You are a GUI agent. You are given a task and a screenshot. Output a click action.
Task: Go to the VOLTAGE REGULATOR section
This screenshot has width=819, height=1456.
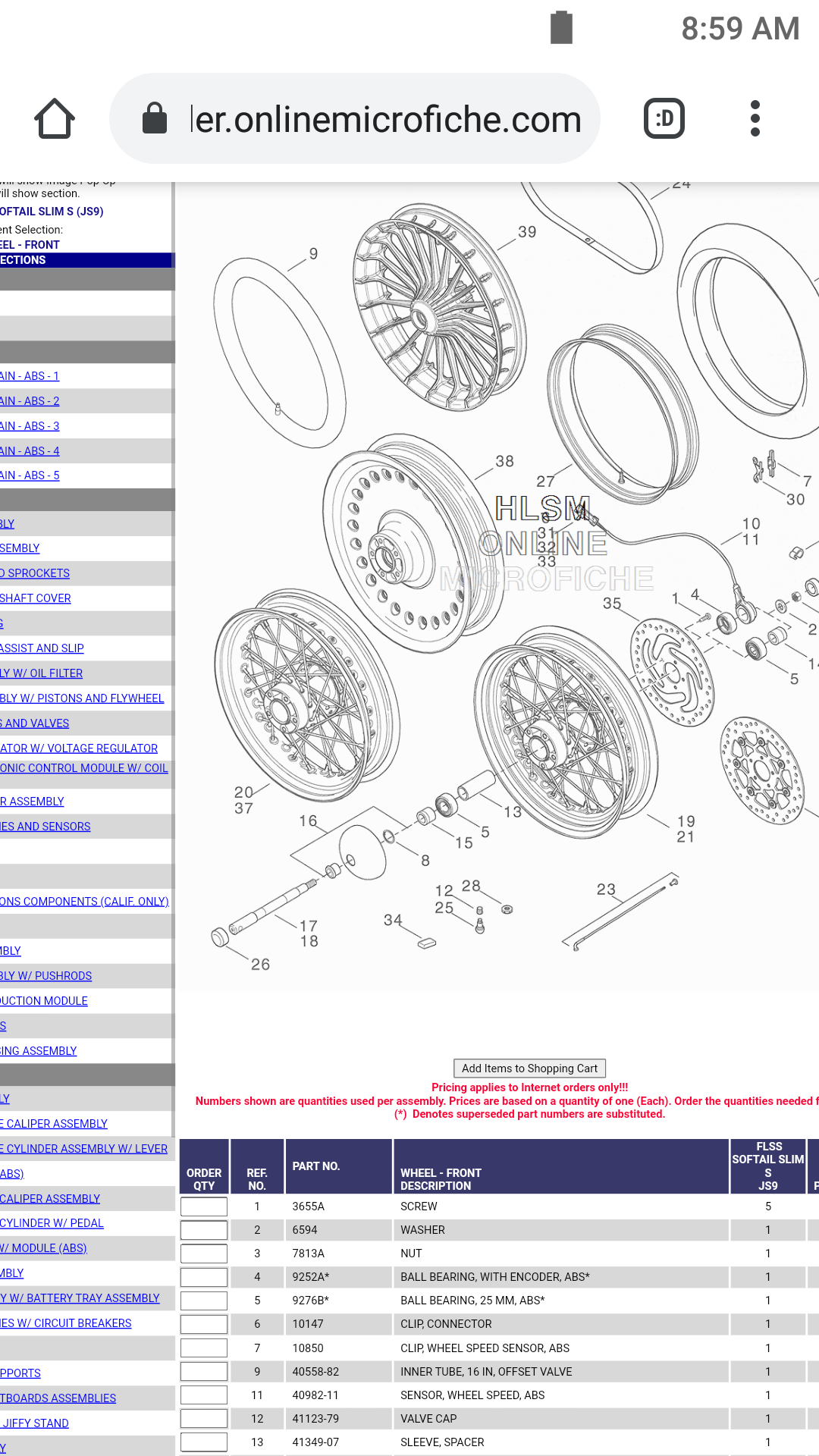coord(79,748)
